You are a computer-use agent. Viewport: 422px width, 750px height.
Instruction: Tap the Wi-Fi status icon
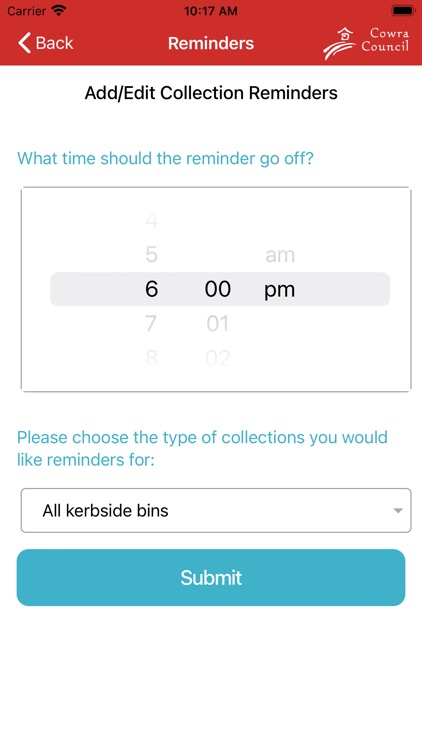click(x=59, y=10)
